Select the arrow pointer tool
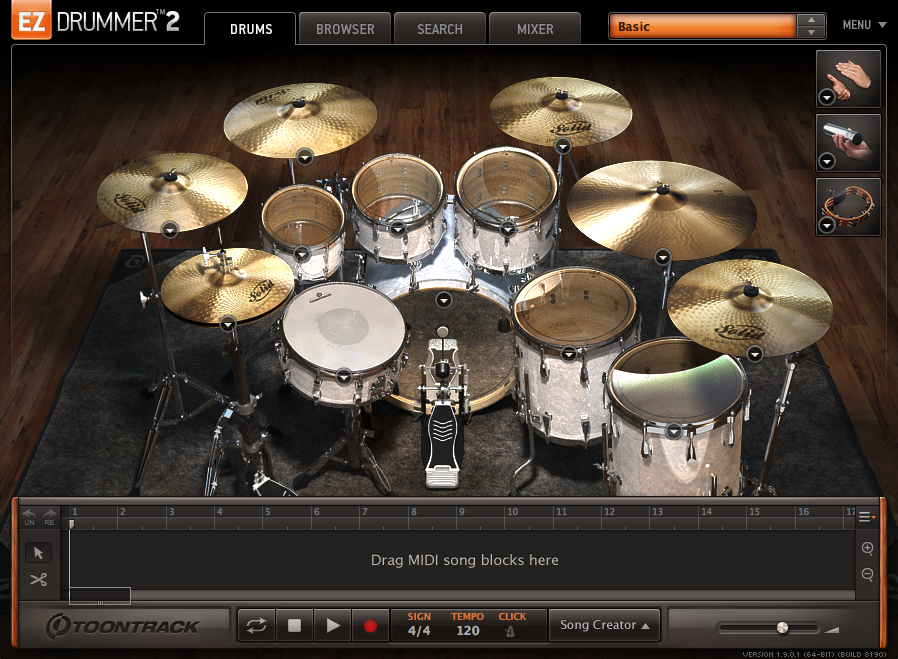 click(39, 552)
